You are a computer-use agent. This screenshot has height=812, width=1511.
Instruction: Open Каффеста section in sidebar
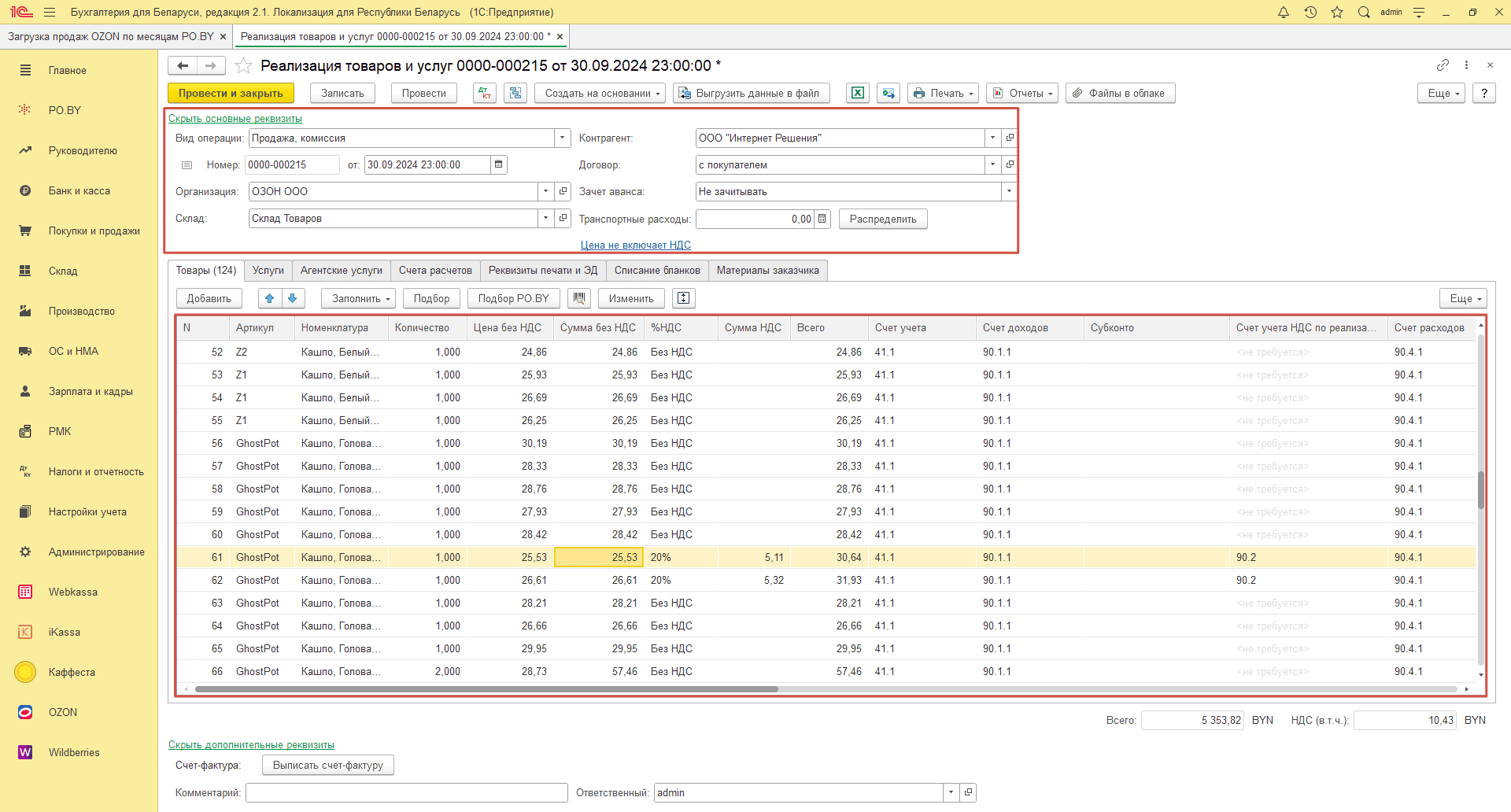pyautogui.click(x=72, y=672)
